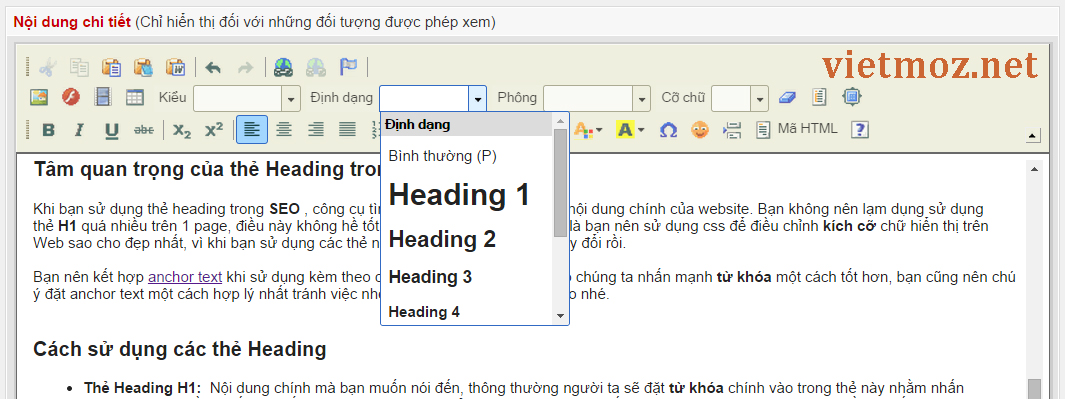Click the insert page break icon
The image size is (1065, 399).
[x=732, y=130]
